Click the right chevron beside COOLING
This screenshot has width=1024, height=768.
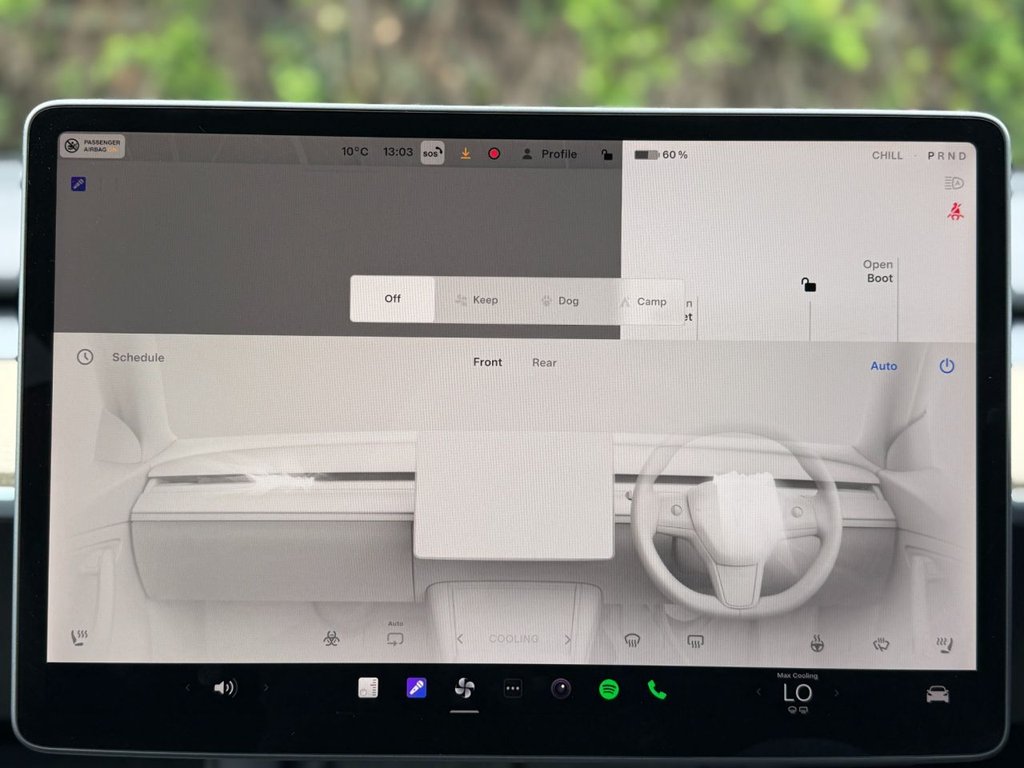(567, 639)
